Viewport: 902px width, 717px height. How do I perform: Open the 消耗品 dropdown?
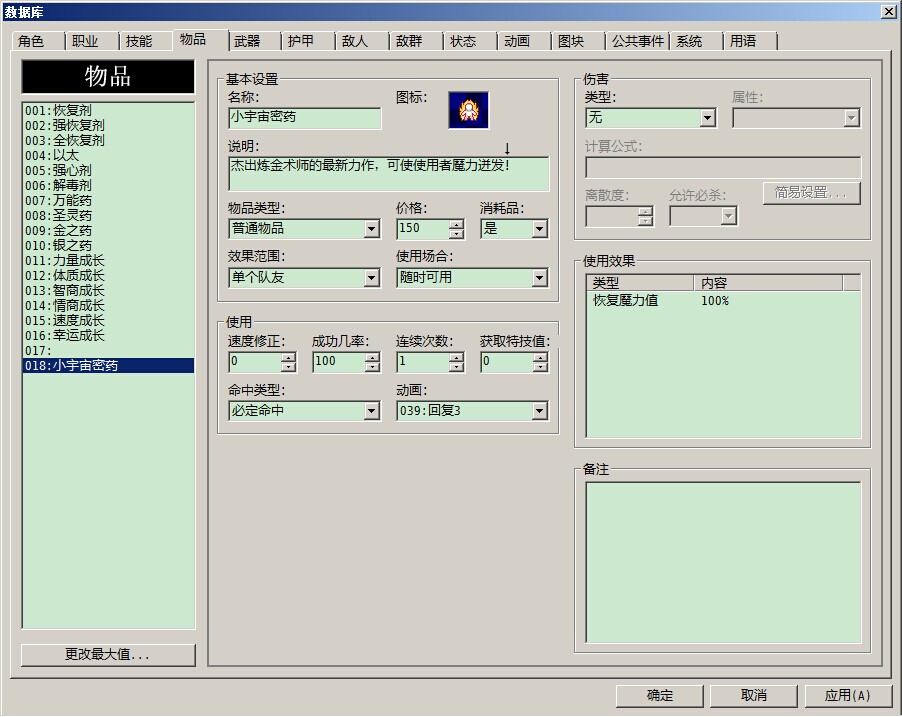pyautogui.click(x=539, y=229)
